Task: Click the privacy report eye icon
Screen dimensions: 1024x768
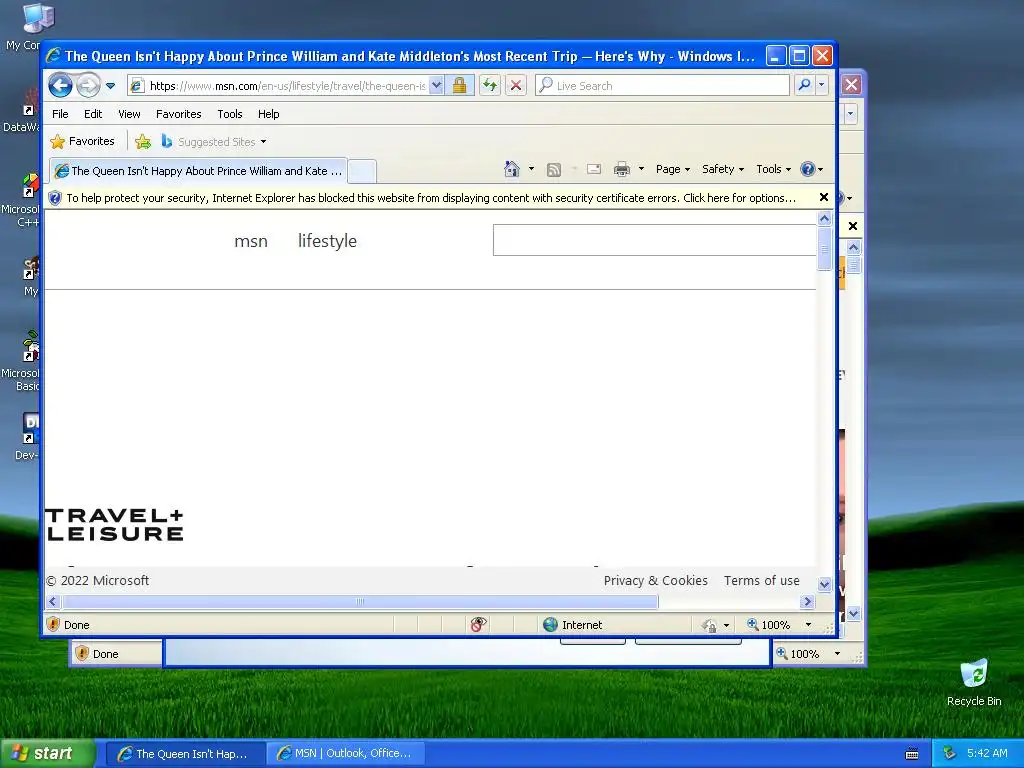Action: 478,624
